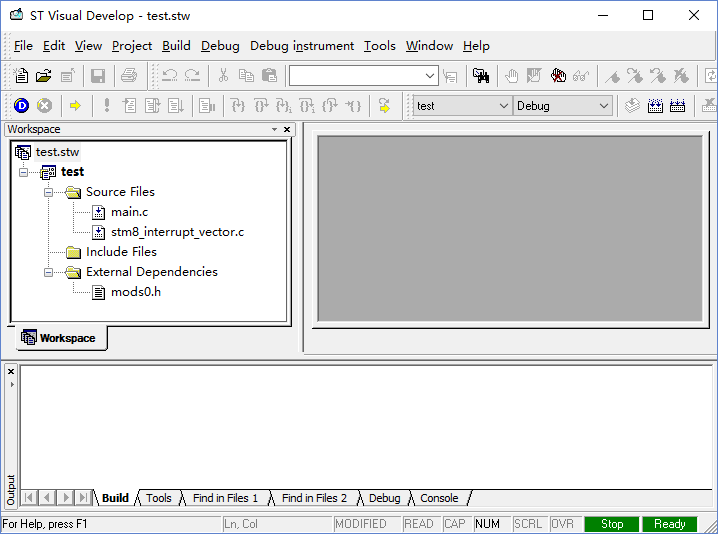Switch to the Console output tab
Image resolution: width=718 pixels, height=534 pixels.
(439, 498)
